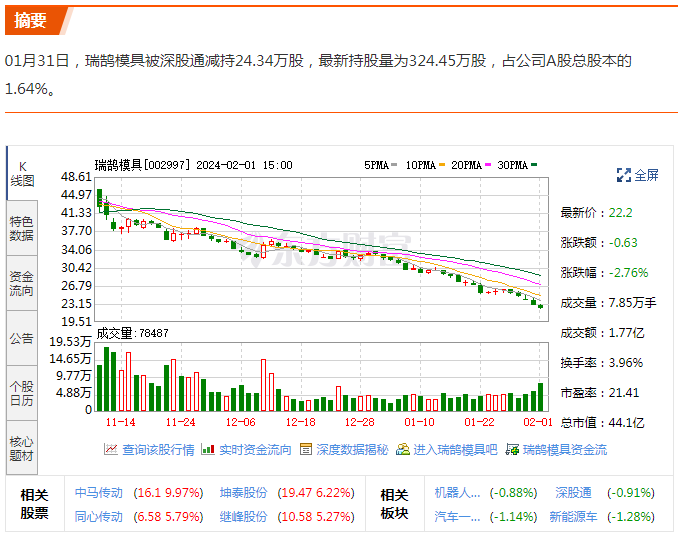The image size is (681, 539).
Task: Click the fullscreen expand icon
Action: pos(624,175)
